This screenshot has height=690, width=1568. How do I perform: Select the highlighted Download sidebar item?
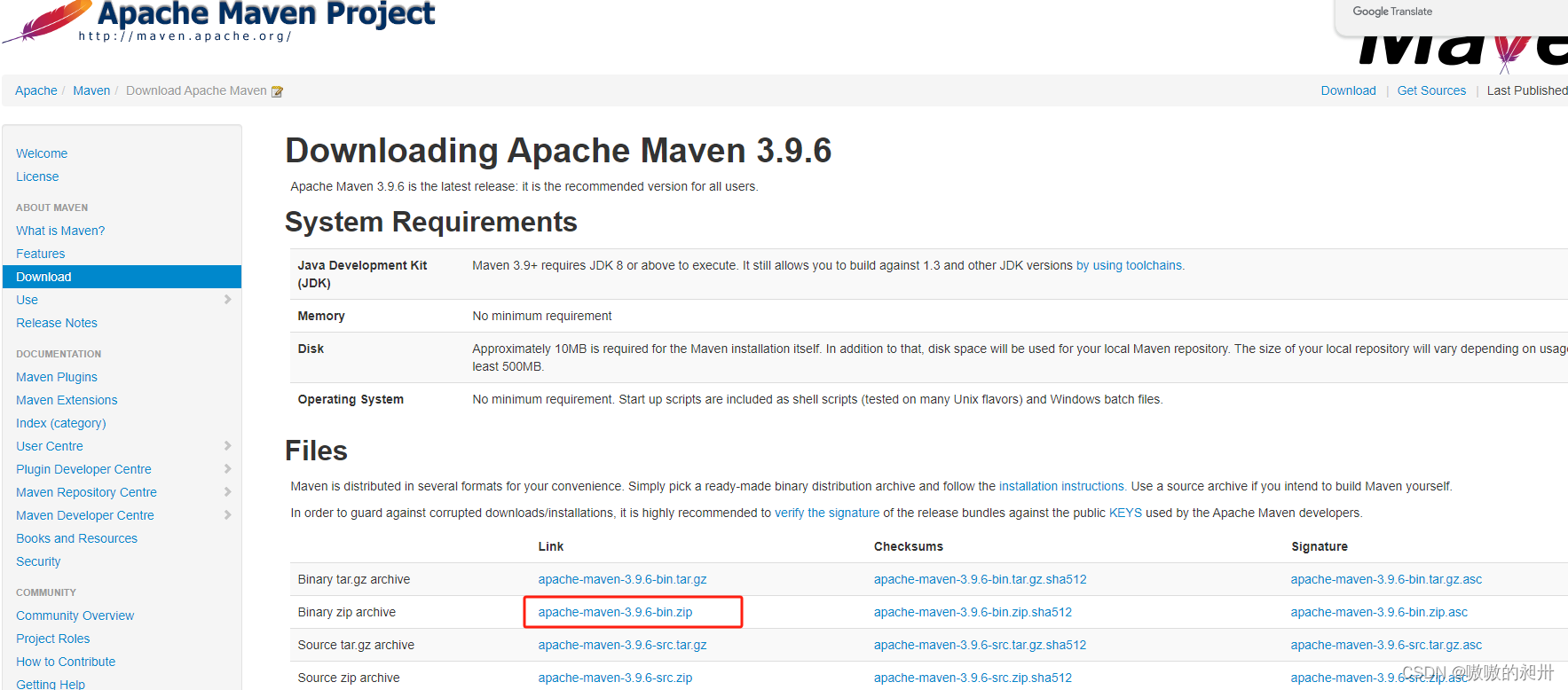(x=122, y=277)
